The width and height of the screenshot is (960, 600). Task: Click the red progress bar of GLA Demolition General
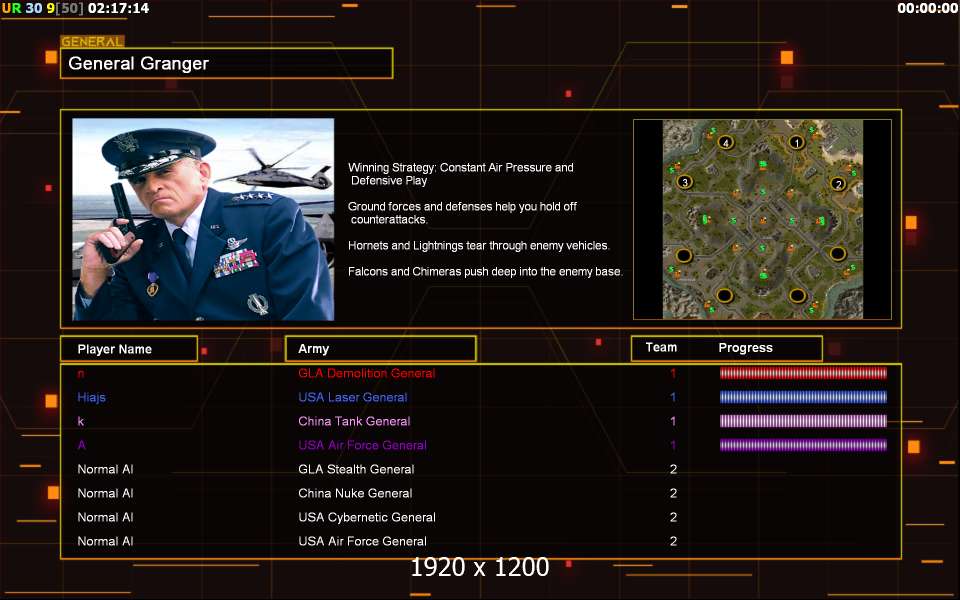tap(803, 373)
